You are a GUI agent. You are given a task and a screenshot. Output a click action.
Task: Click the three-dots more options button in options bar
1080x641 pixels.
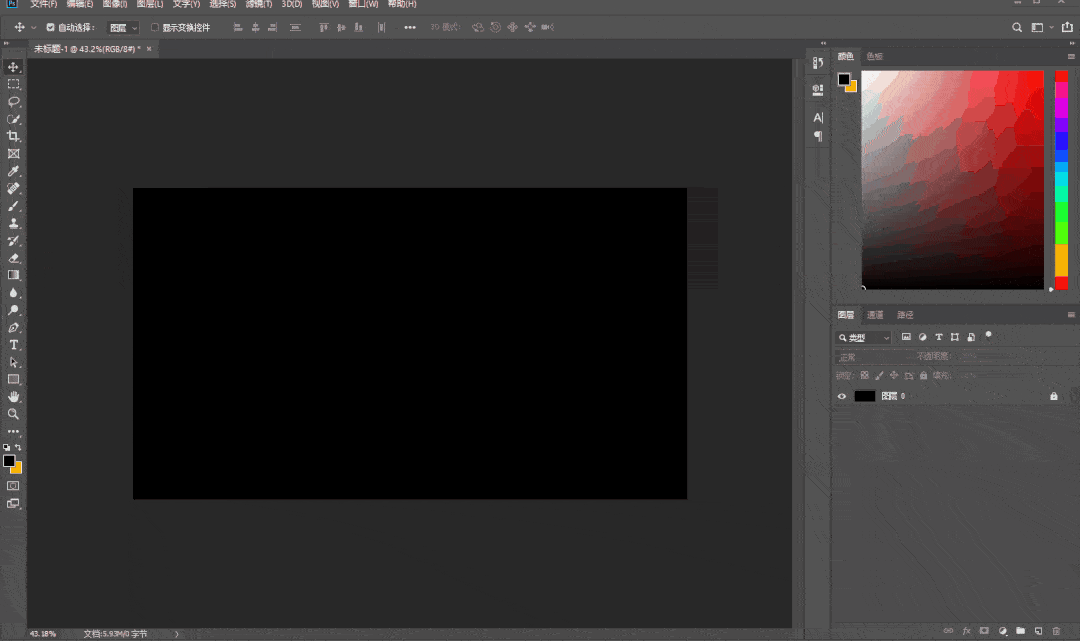410,27
